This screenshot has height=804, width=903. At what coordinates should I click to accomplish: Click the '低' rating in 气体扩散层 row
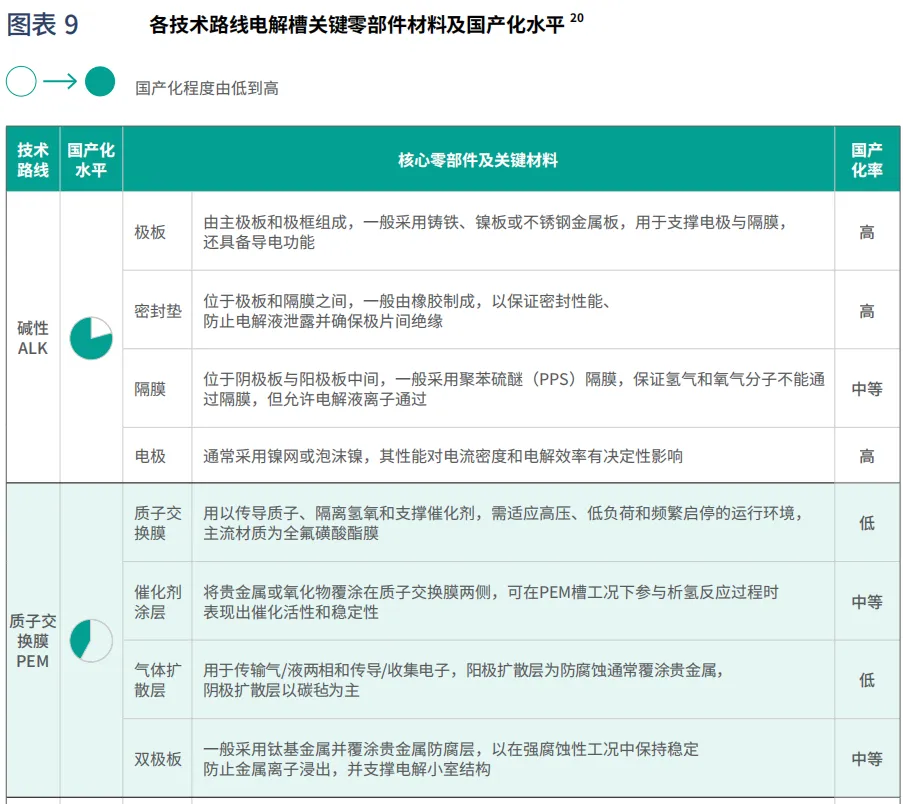pos(867,680)
